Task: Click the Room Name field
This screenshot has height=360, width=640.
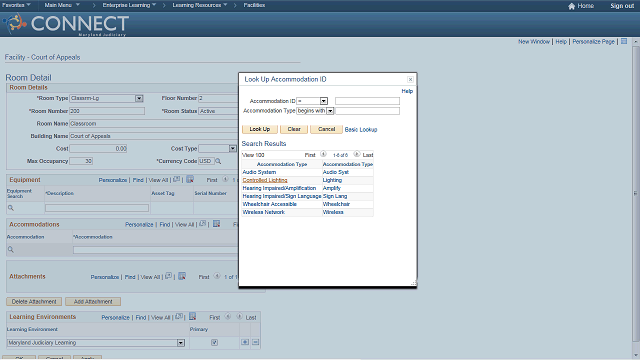Action: 153,123
